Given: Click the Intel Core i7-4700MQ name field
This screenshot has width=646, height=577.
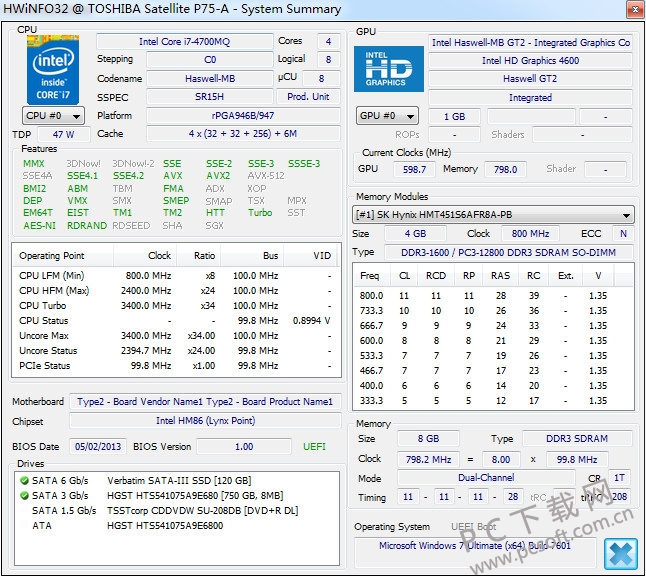Looking at the screenshot, I should (x=185, y=42).
